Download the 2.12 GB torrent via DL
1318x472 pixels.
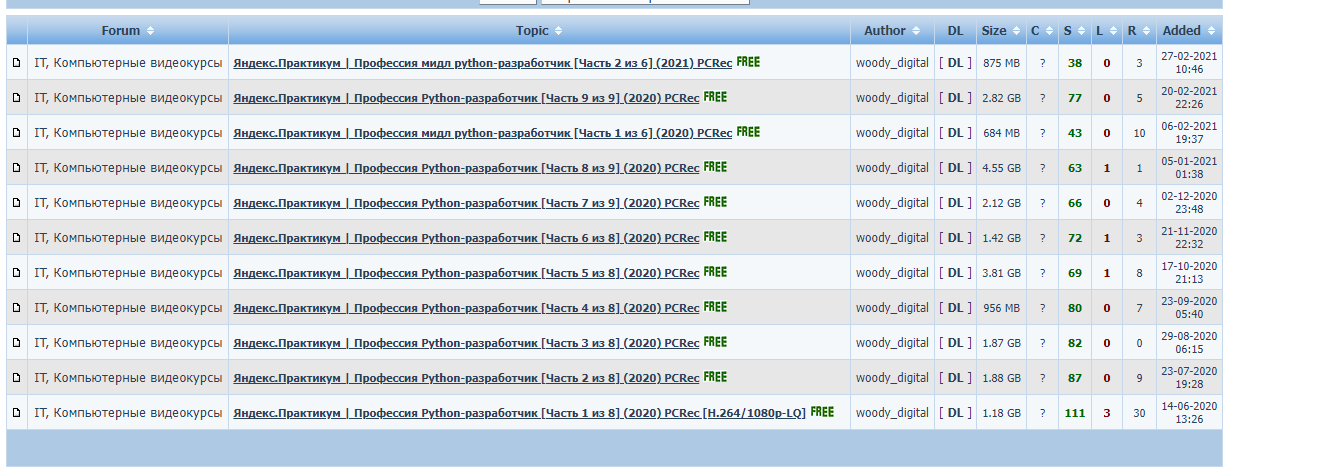tap(955, 203)
